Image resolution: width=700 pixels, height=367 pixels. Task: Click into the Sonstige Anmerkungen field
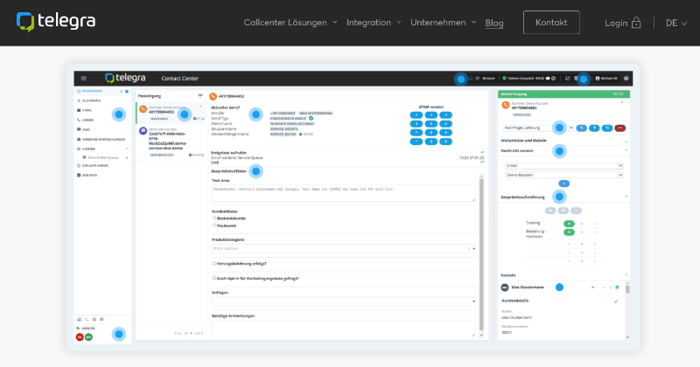pos(343,328)
